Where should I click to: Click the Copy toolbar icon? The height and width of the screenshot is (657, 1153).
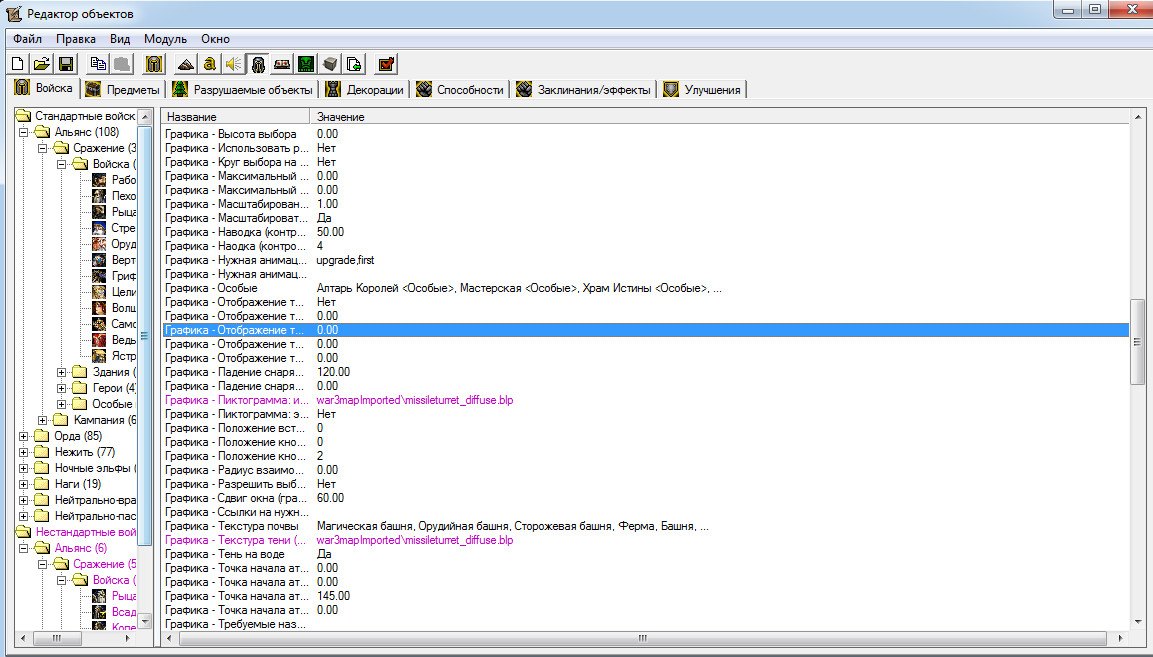coord(98,64)
